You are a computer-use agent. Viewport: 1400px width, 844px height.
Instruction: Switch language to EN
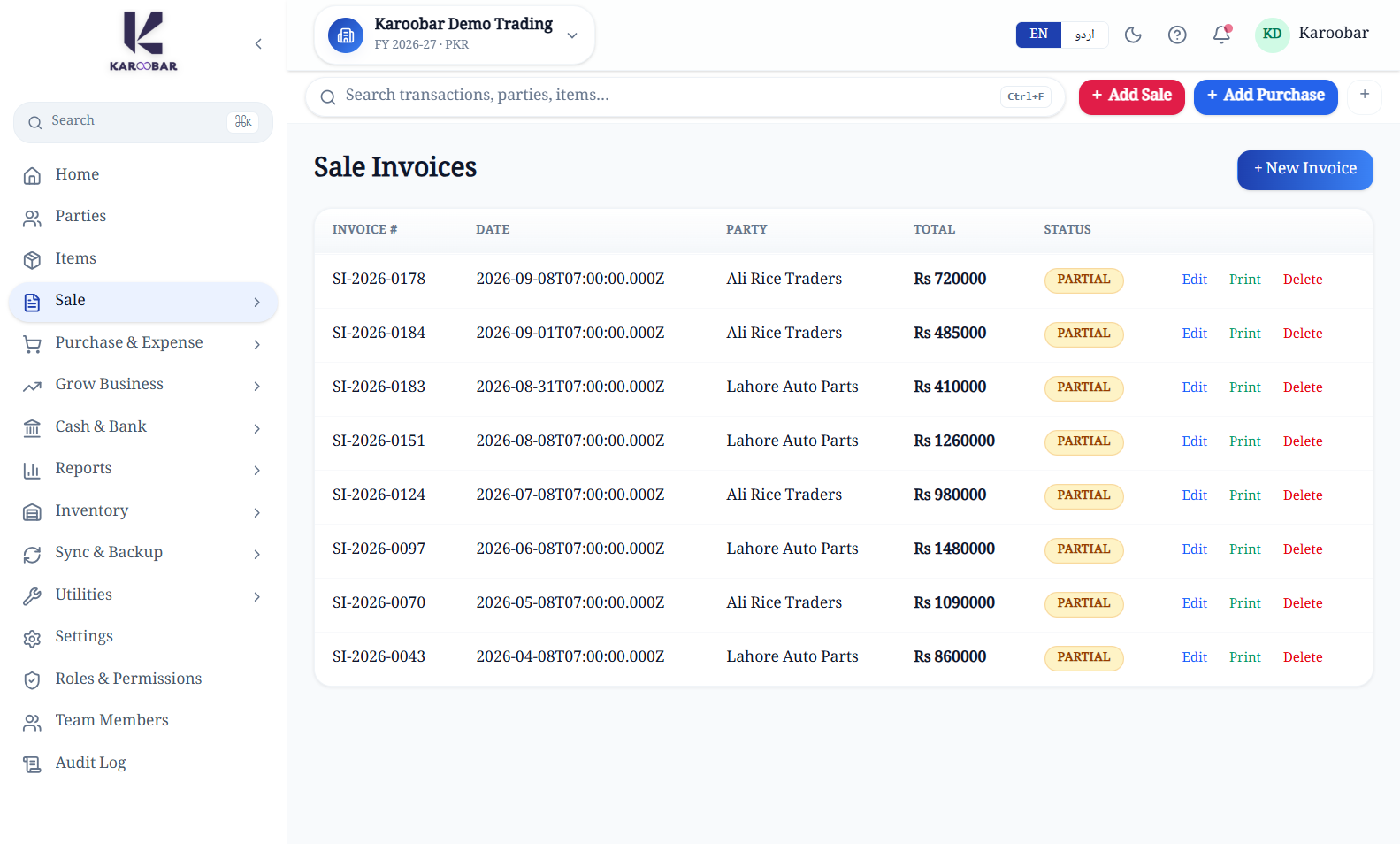pyautogui.click(x=1038, y=35)
